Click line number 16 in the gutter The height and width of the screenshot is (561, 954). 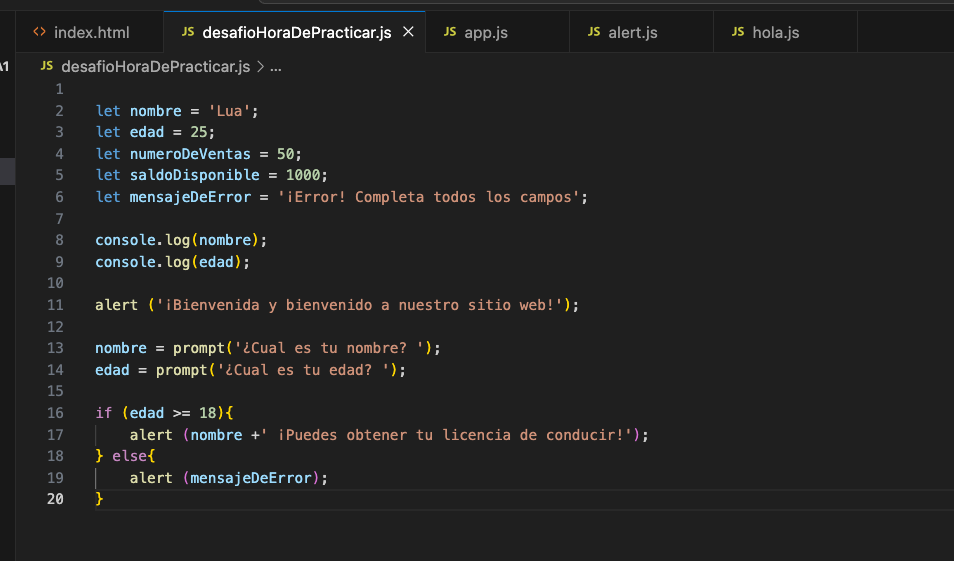(x=55, y=413)
